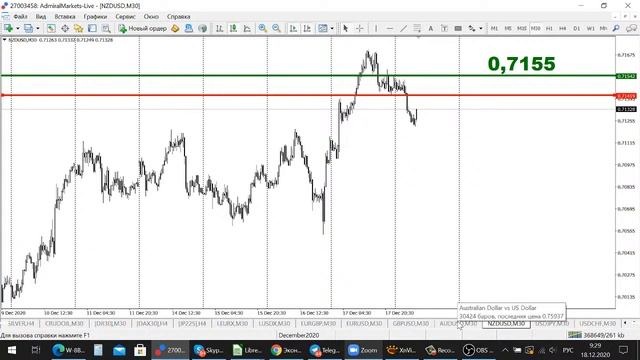Open the Графики menu
The width and height of the screenshot is (640, 360).
pos(95,17)
